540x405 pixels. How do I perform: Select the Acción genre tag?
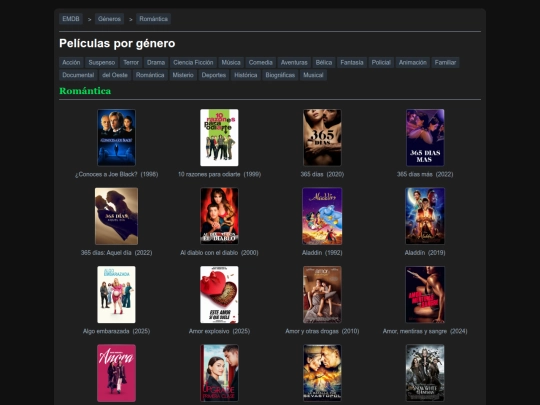(x=71, y=62)
